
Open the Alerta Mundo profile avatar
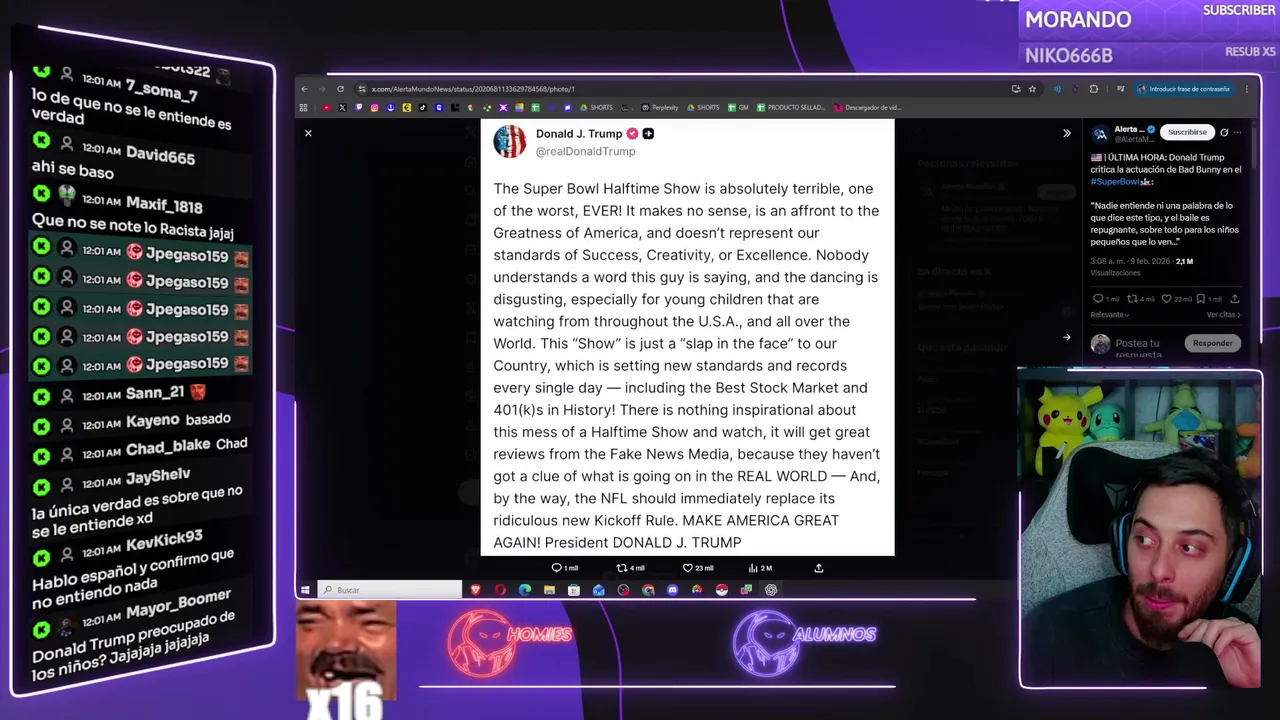1101,133
